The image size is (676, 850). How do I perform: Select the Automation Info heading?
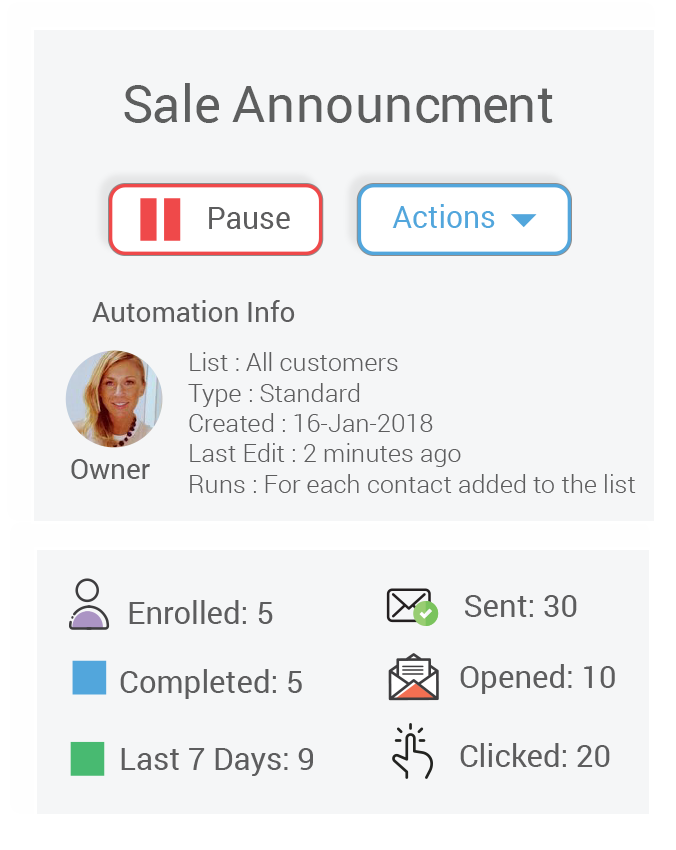click(x=194, y=312)
